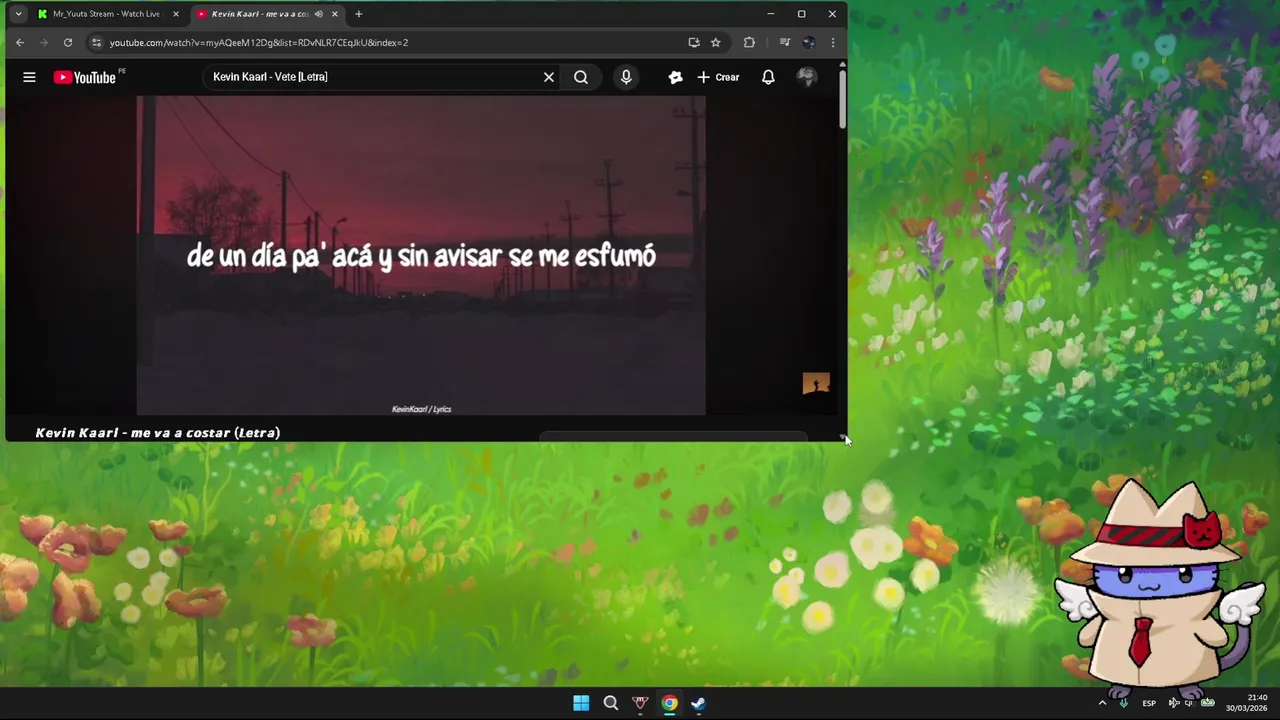Select the address bar URL

coord(259,42)
